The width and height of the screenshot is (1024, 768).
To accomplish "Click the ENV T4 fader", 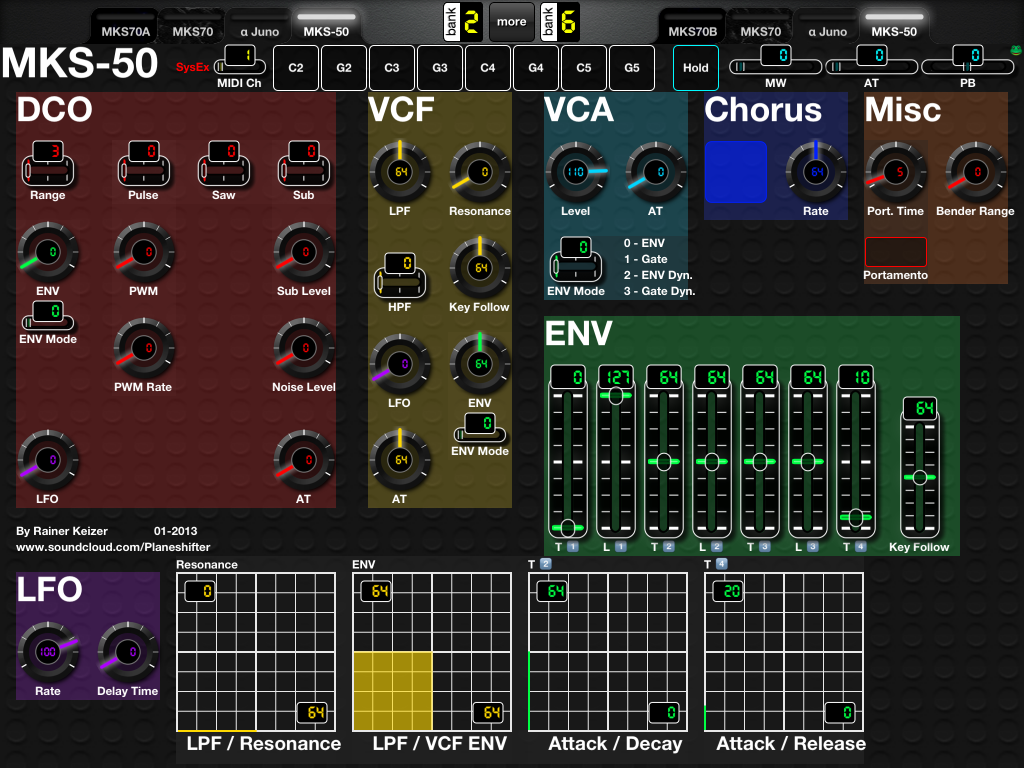I will pos(856,451).
